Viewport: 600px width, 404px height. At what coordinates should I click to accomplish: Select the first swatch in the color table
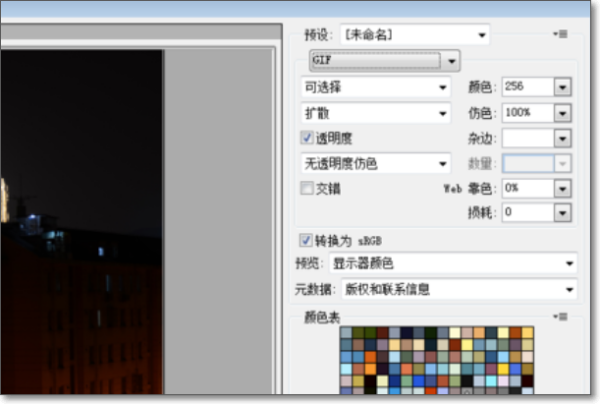click(x=346, y=332)
